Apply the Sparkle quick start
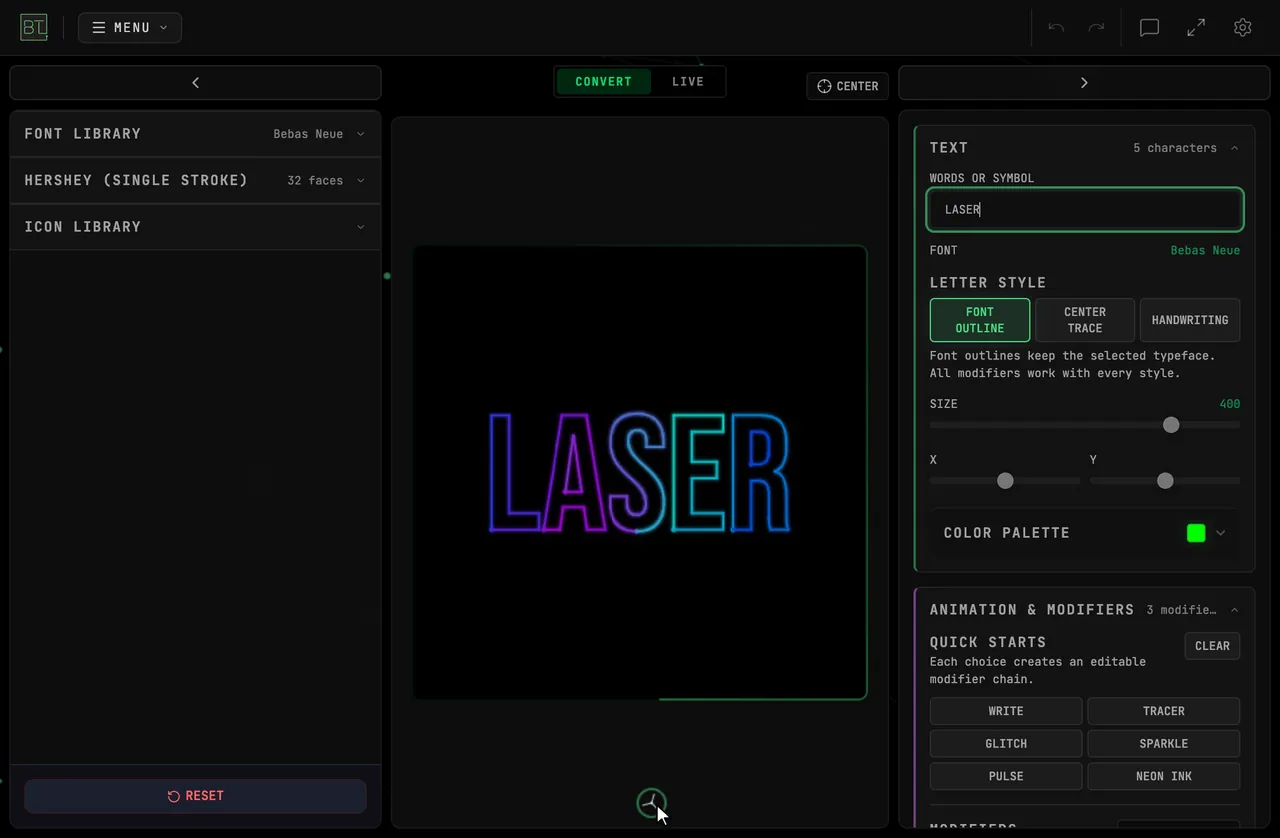 click(x=1164, y=744)
